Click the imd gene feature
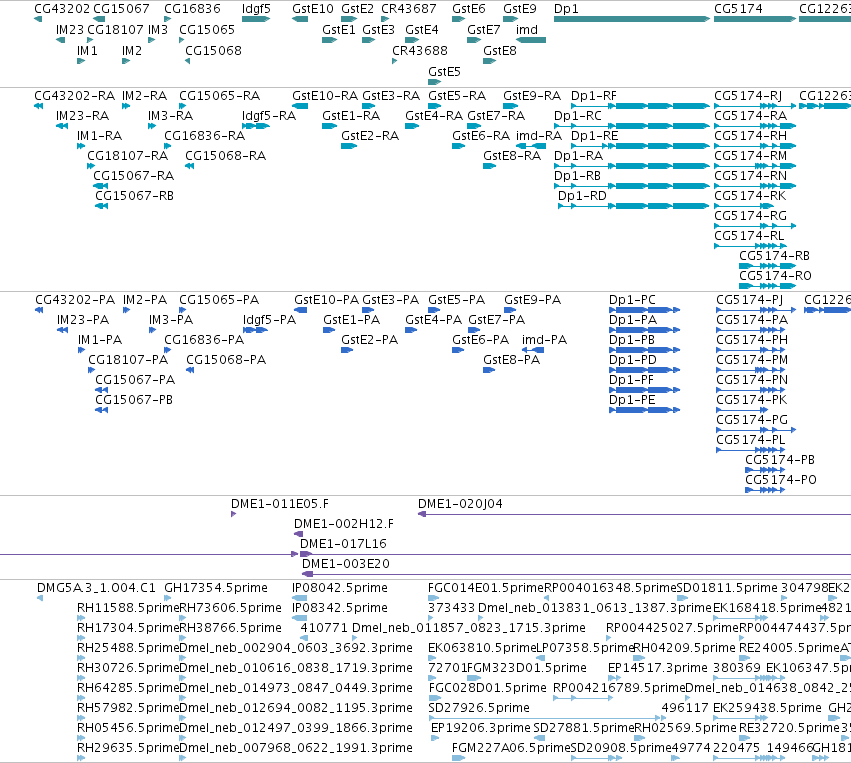Screen dimensions: 851x763 531,40
